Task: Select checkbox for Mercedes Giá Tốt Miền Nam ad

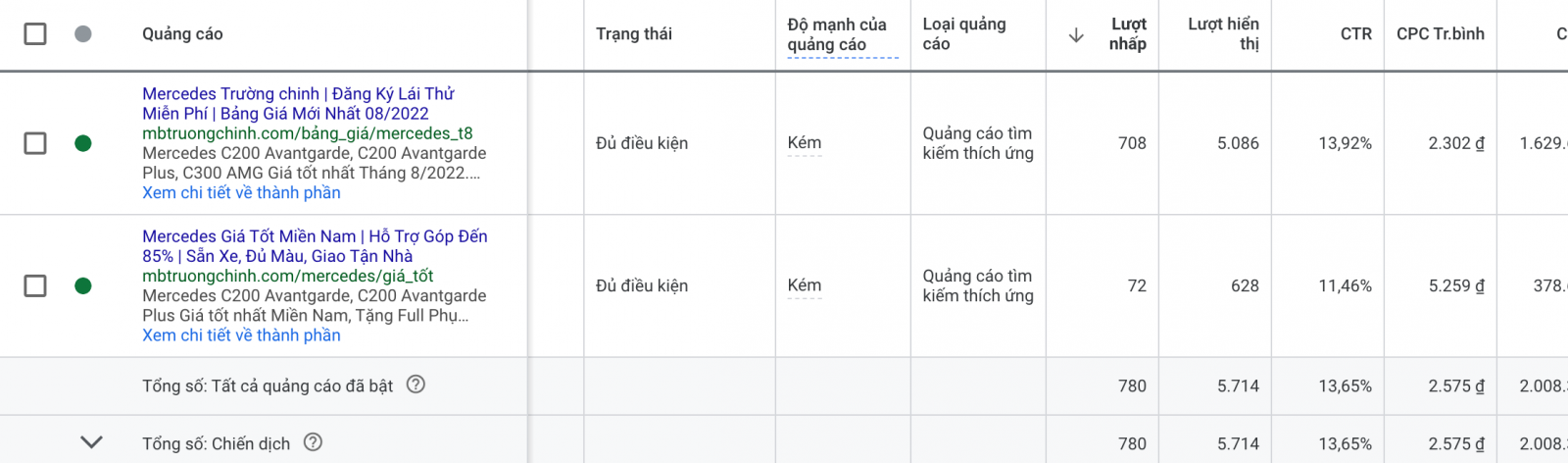Action: 35,285
